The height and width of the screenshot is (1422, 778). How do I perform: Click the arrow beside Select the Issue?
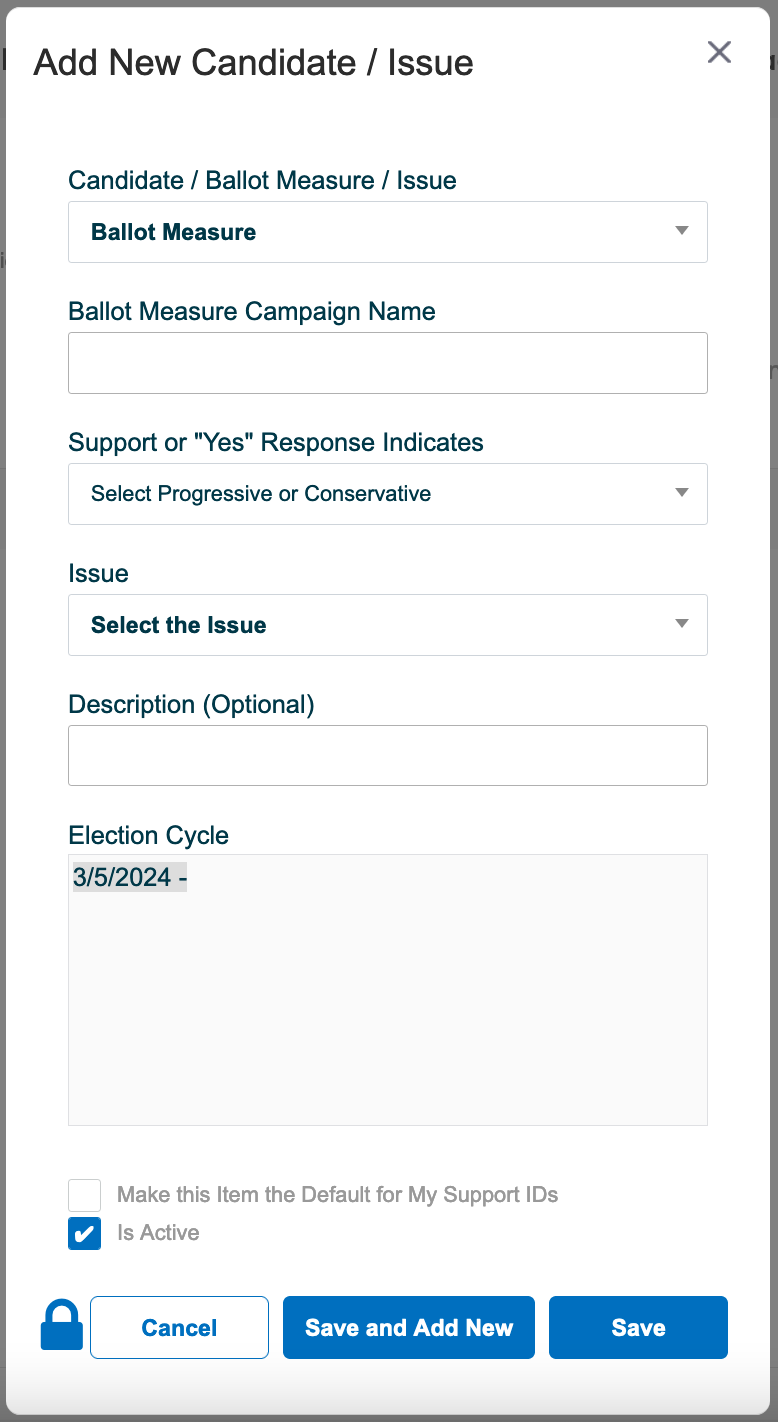(682, 624)
